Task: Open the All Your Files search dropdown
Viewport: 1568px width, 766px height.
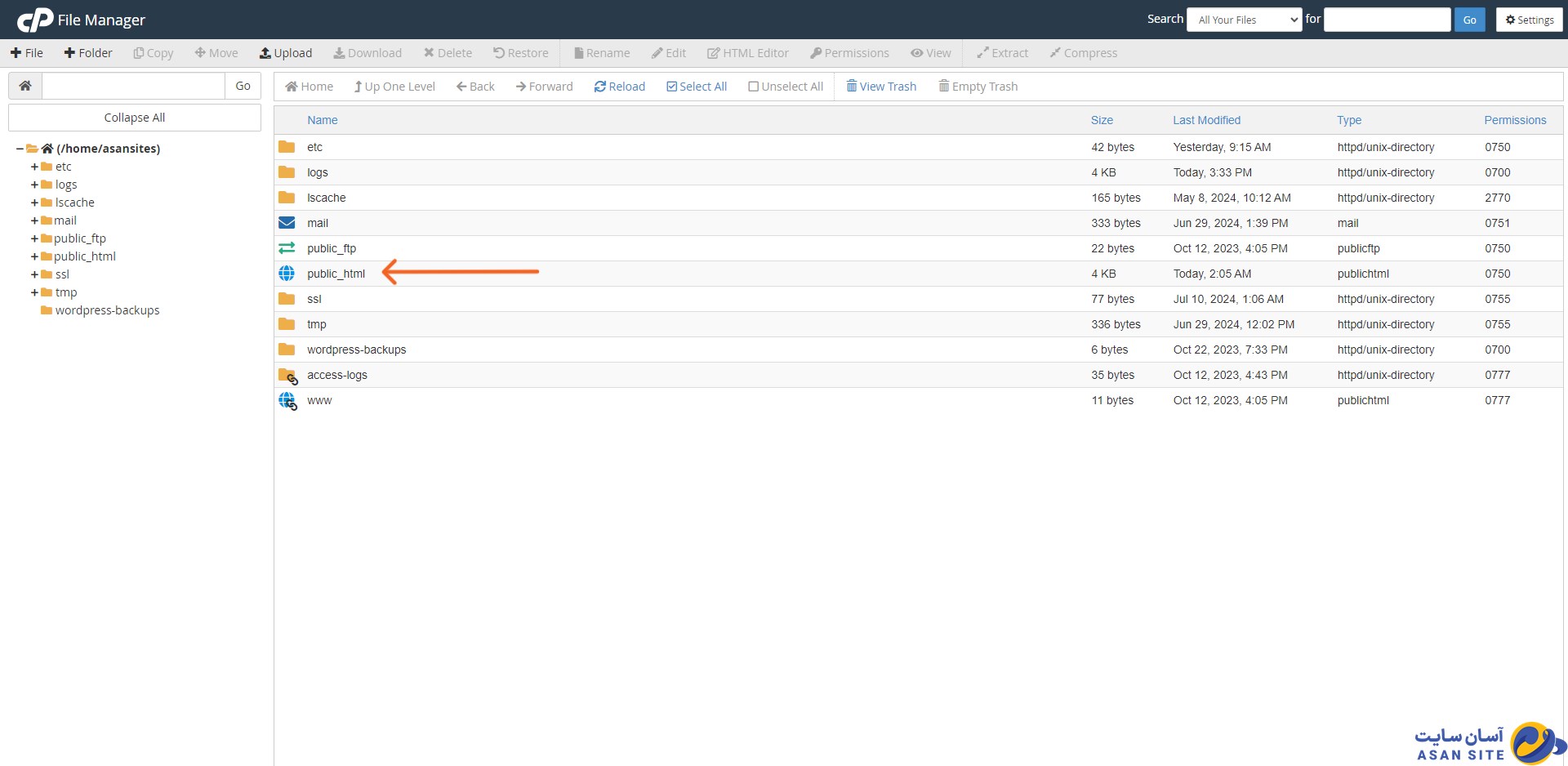Action: click(1245, 20)
